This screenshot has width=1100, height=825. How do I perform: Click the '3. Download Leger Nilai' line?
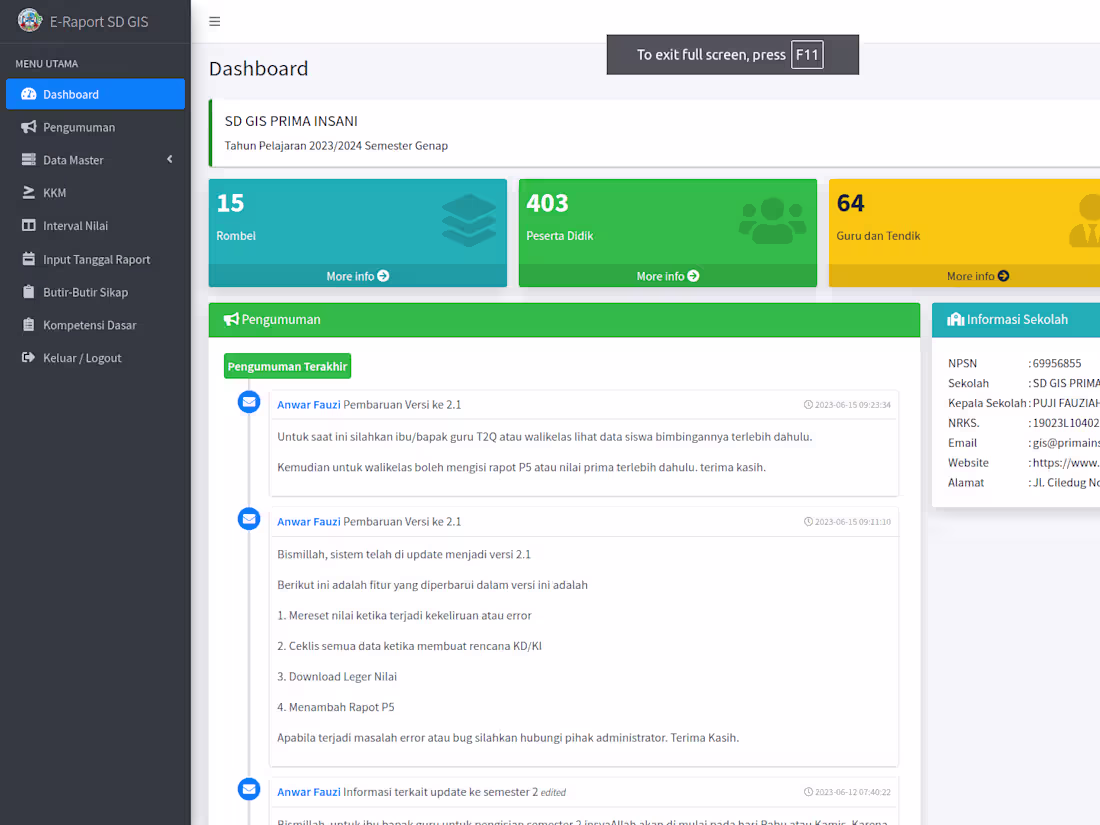coord(337,677)
